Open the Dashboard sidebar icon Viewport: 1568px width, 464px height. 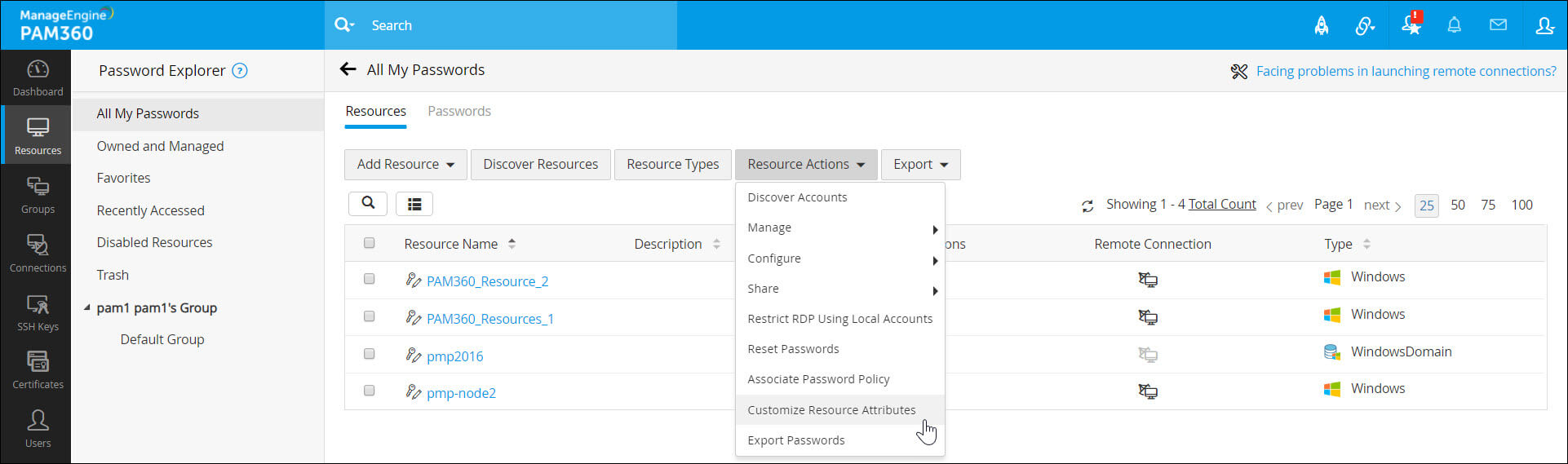tap(38, 78)
